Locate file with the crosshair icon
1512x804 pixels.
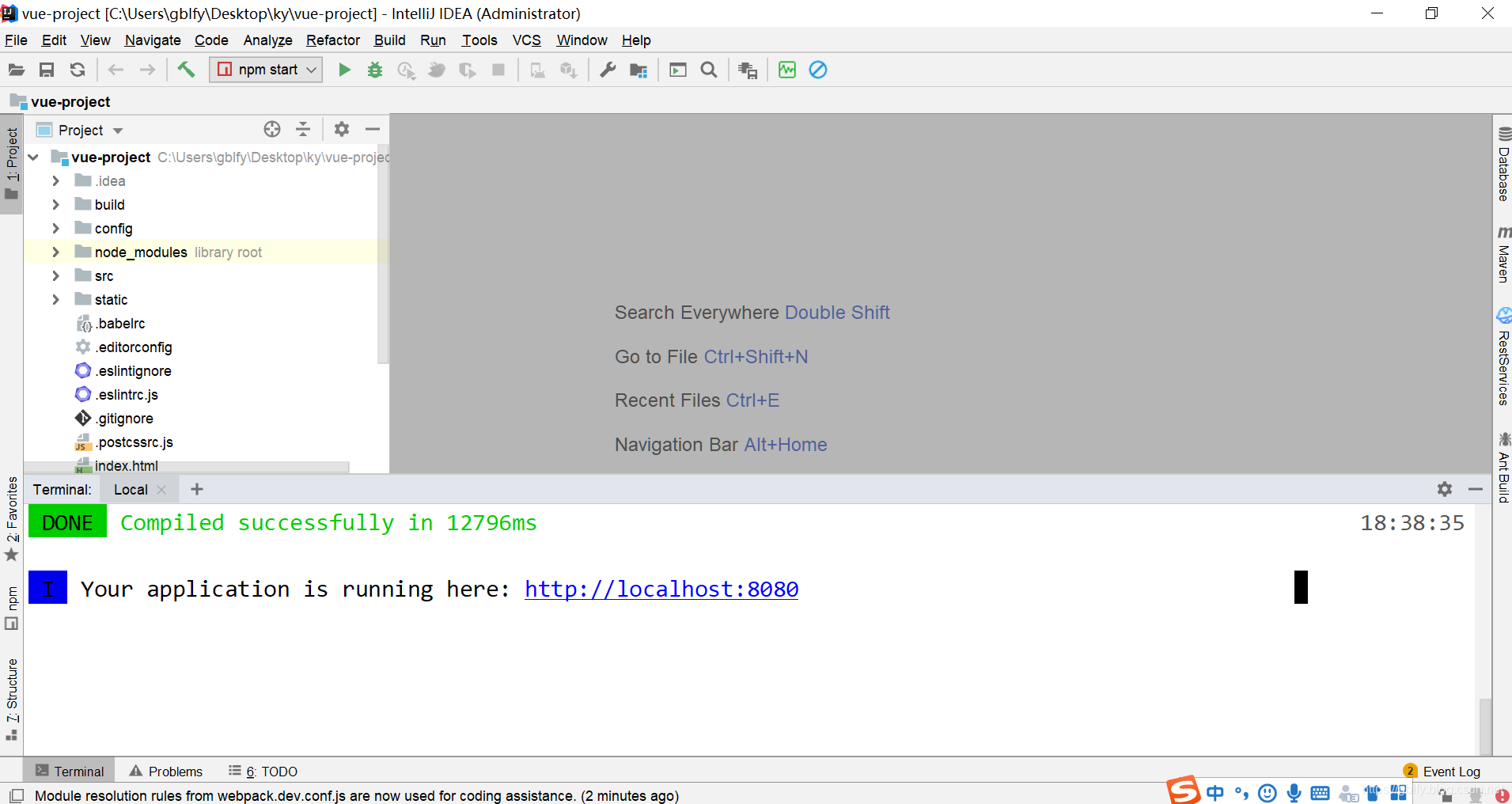click(x=272, y=129)
